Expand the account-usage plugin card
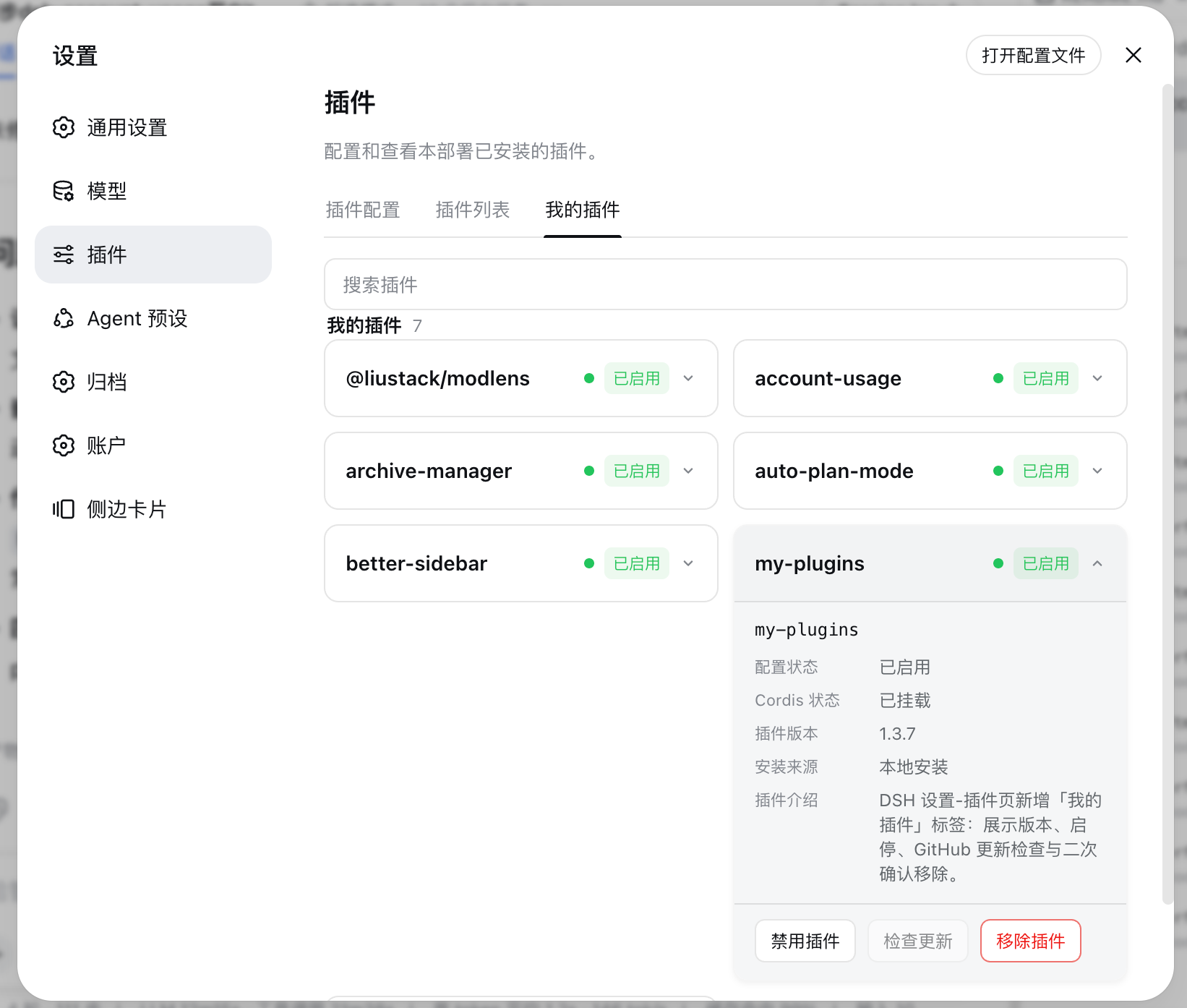The height and width of the screenshot is (1008, 1187). pyautogui.click(x=1097, y=378)
